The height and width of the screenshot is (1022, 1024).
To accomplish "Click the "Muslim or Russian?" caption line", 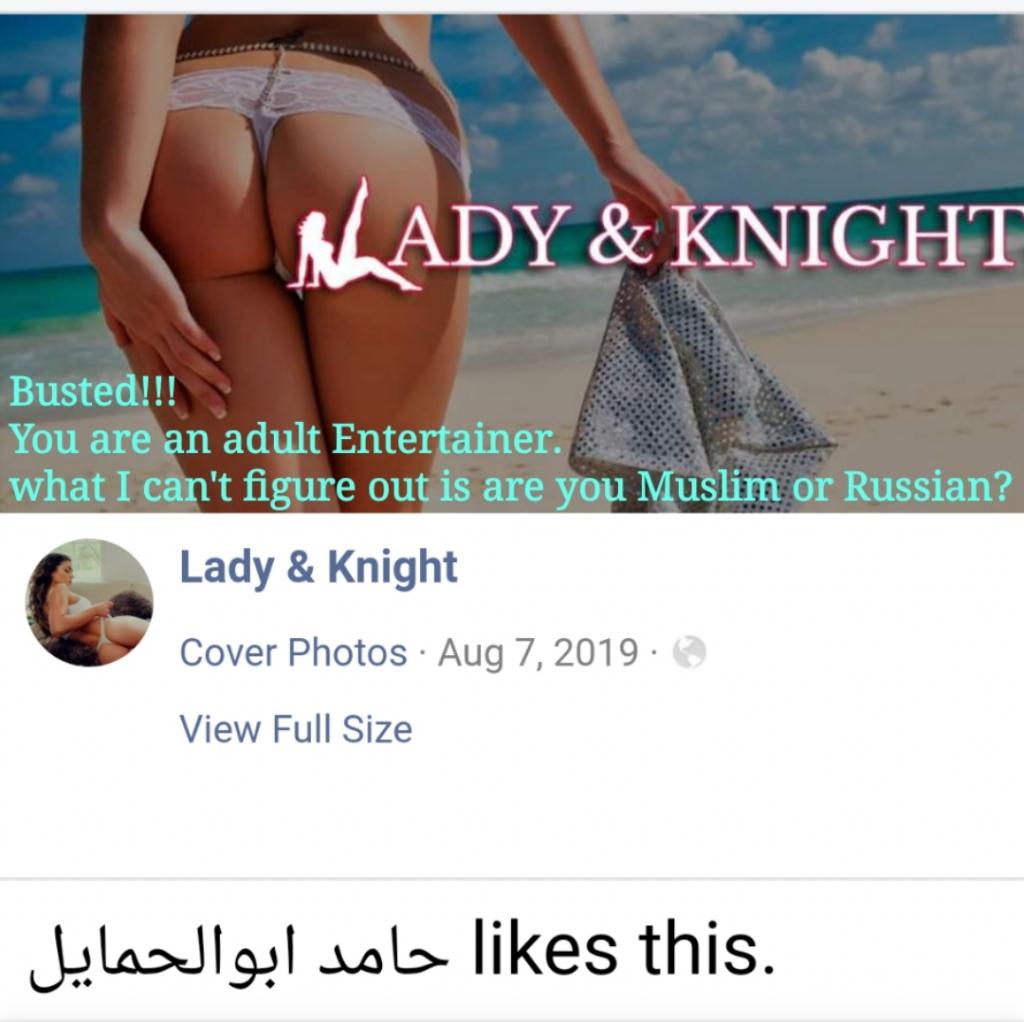I will [509, 487].
